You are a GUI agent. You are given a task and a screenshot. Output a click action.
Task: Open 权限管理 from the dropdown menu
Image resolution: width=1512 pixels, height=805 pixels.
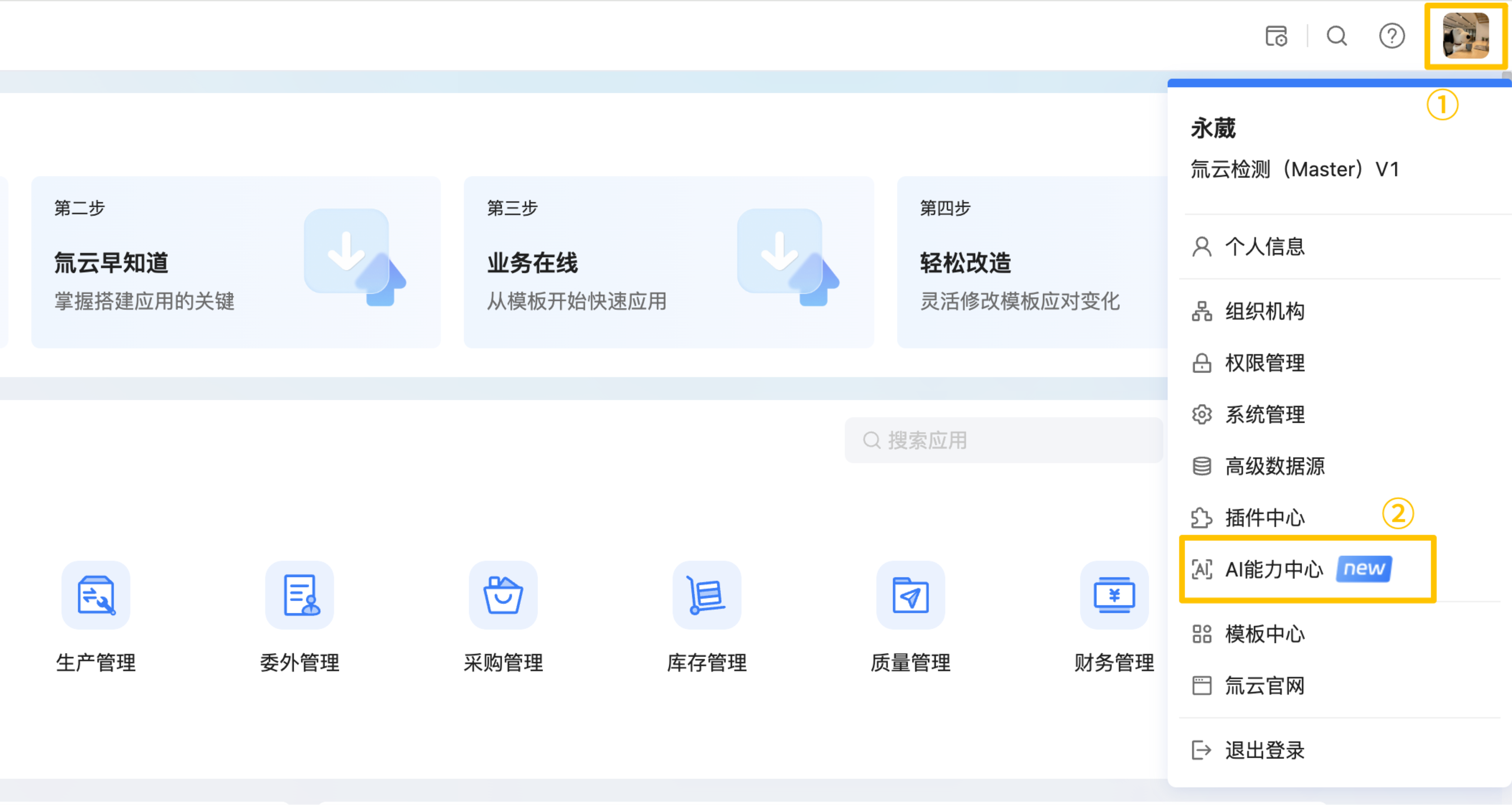[x=1264, y=363]
